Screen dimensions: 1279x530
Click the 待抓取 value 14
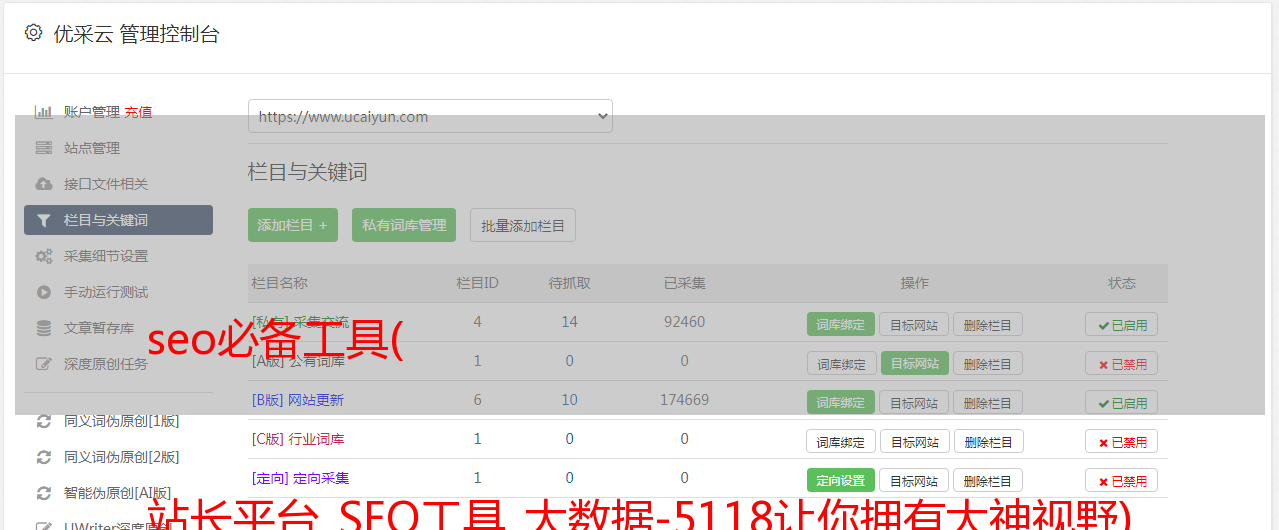(570, 322)
